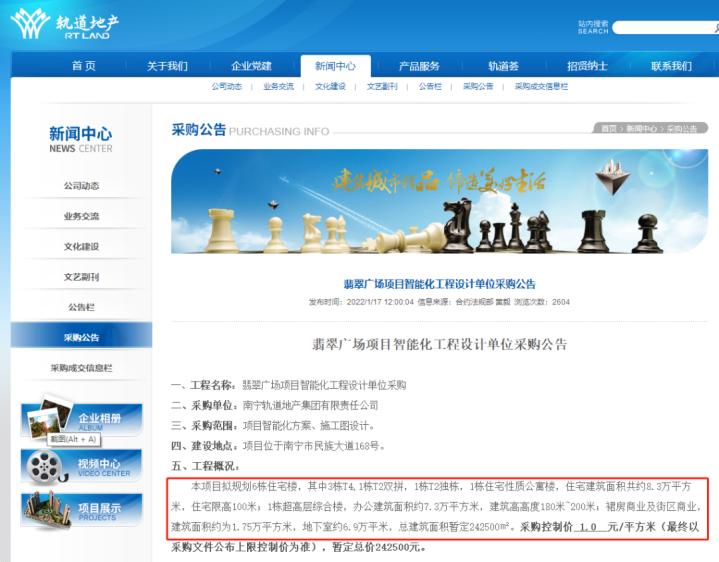The image size is (719, 562).
Task: Open the 首页 navigation tab
Action: (83, 66)
